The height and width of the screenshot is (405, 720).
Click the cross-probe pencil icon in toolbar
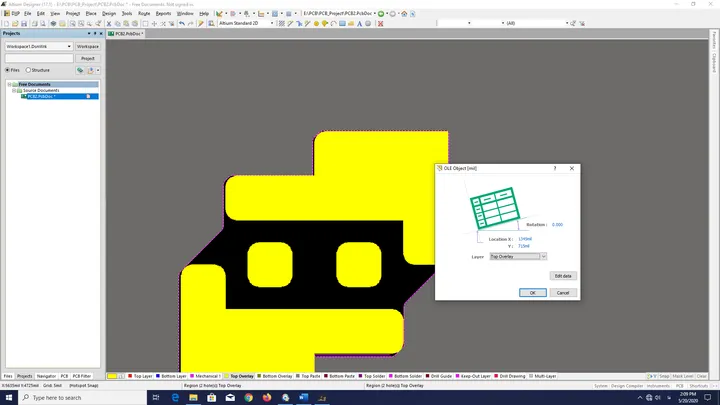[x=201, y=23]
